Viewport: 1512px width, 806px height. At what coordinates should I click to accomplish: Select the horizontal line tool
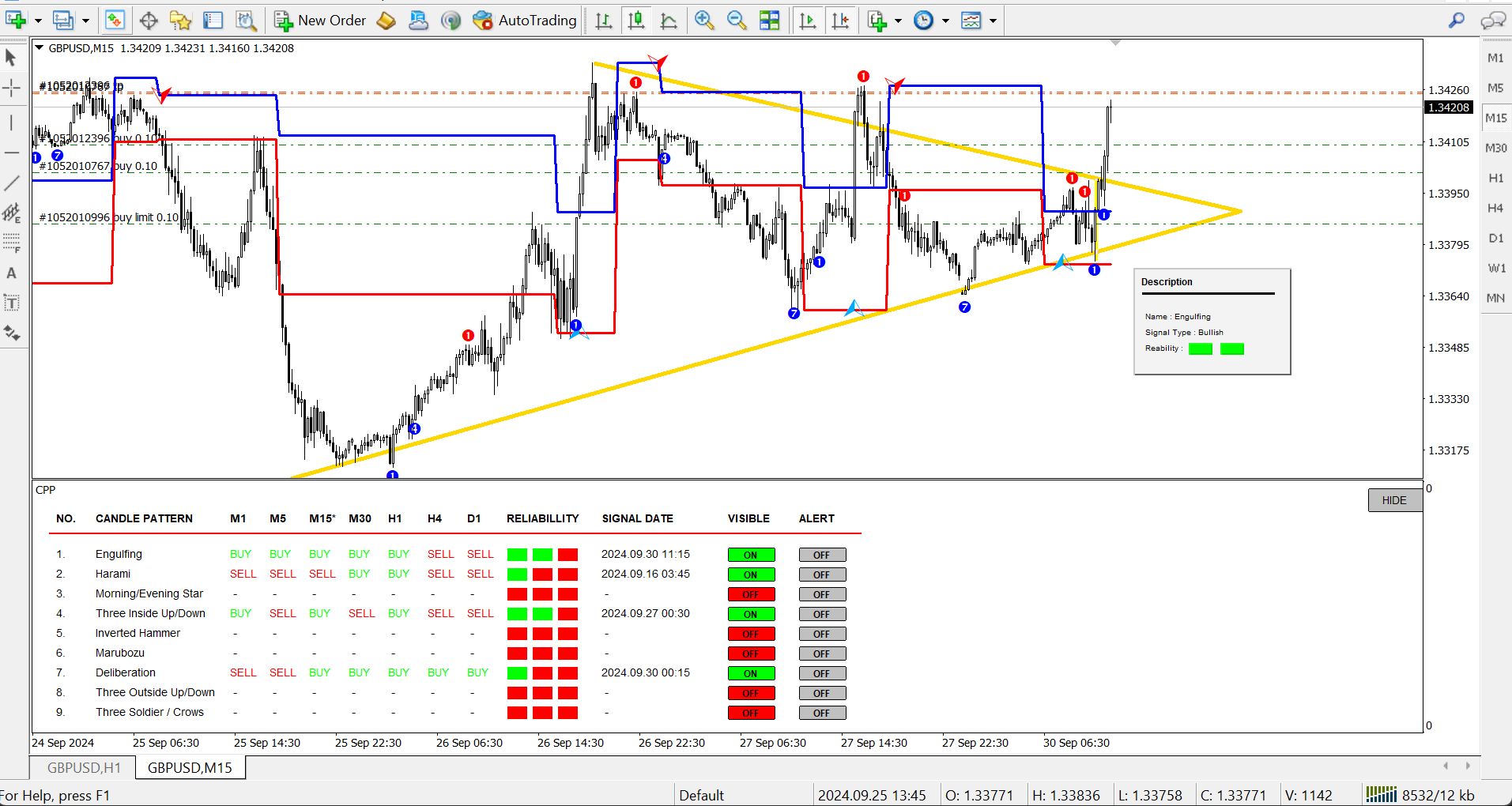(11, 153)
